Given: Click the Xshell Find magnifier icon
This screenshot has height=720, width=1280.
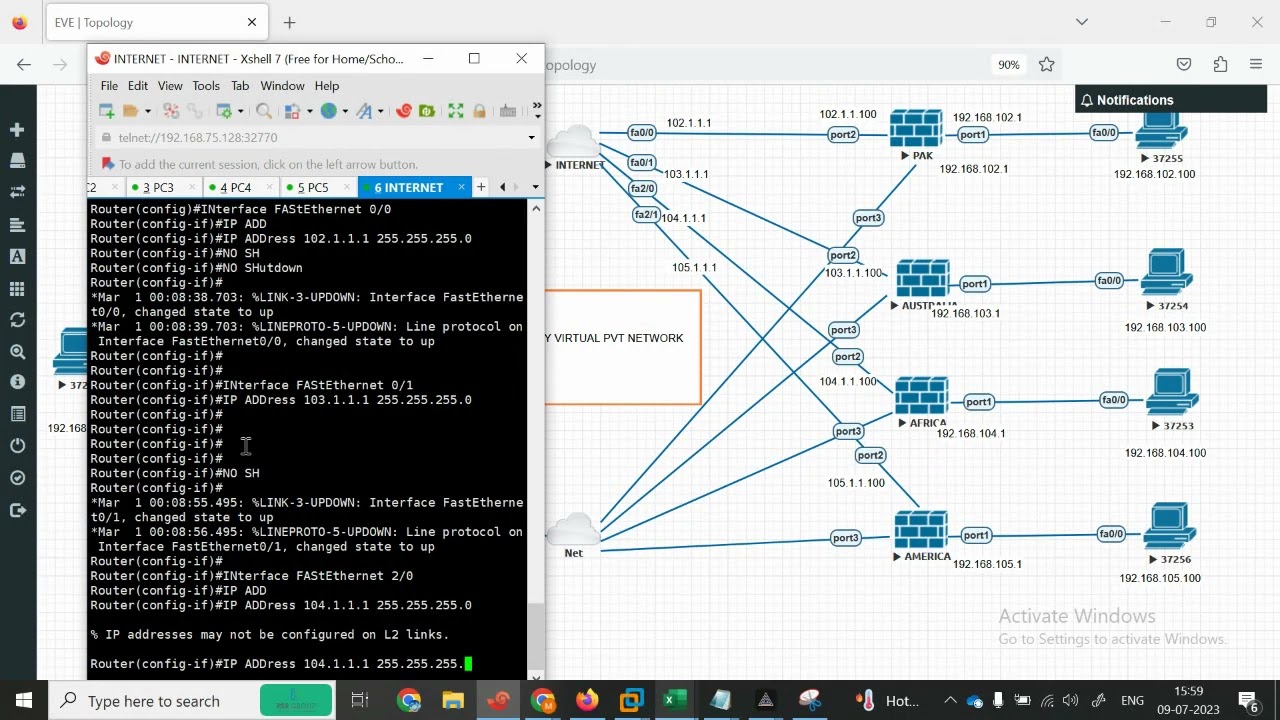Looking at the screenshot, I should pos(264,111).
